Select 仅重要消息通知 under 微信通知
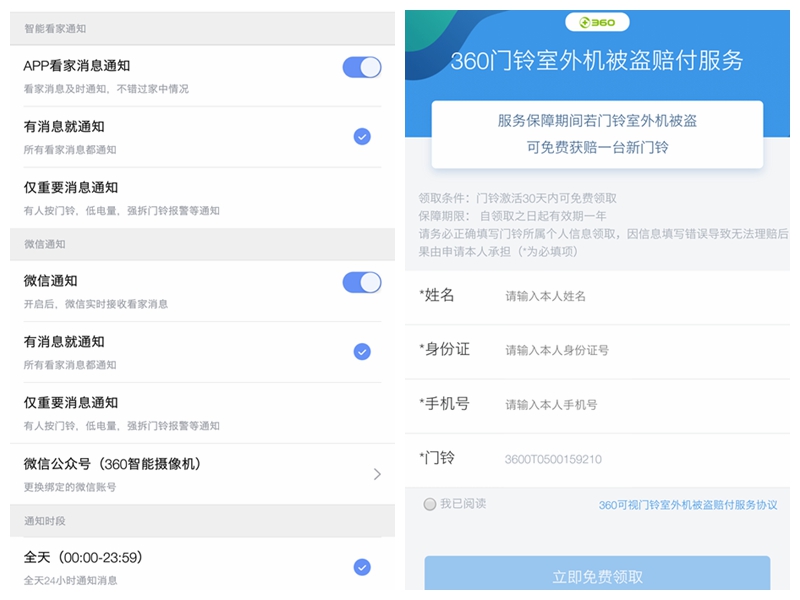The height and width of the screenshot is (600, 800). click(202, 413)
